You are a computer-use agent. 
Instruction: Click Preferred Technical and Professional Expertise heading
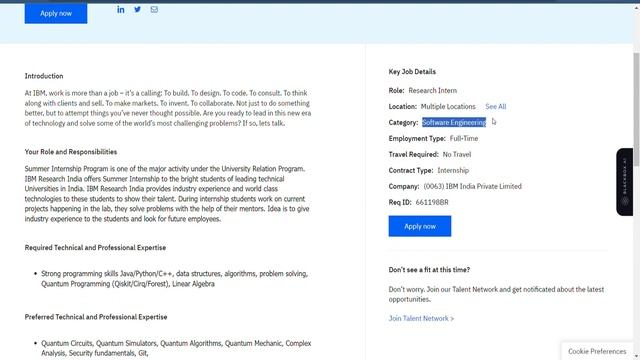[96, 317]
